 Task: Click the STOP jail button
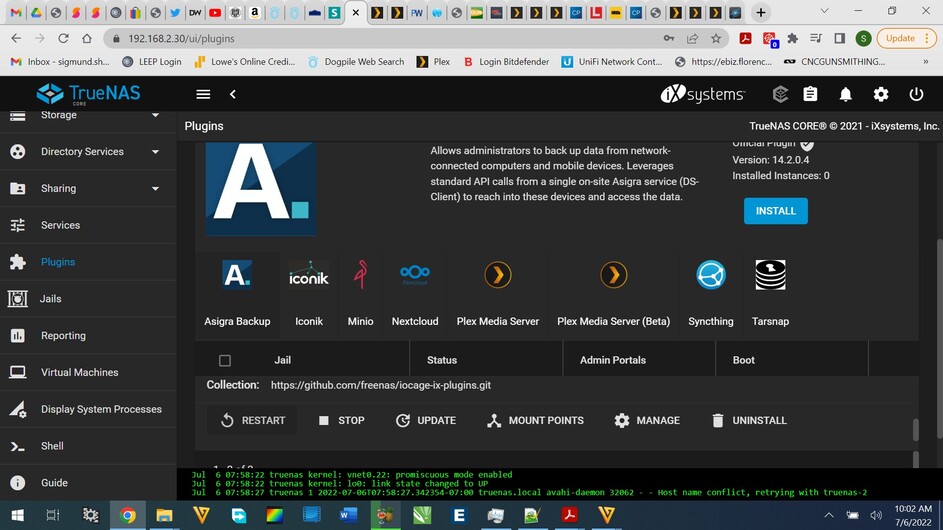(341, 421)
